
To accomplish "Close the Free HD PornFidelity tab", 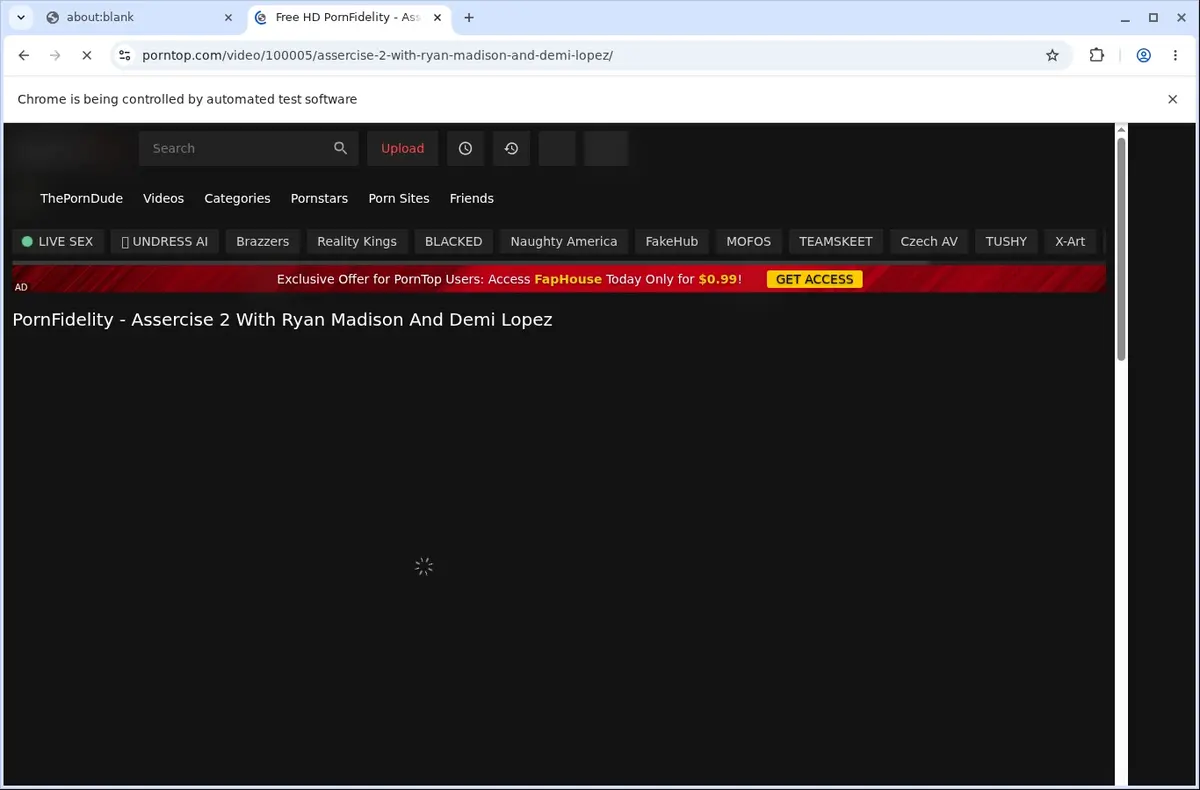I will pos(437,17).
